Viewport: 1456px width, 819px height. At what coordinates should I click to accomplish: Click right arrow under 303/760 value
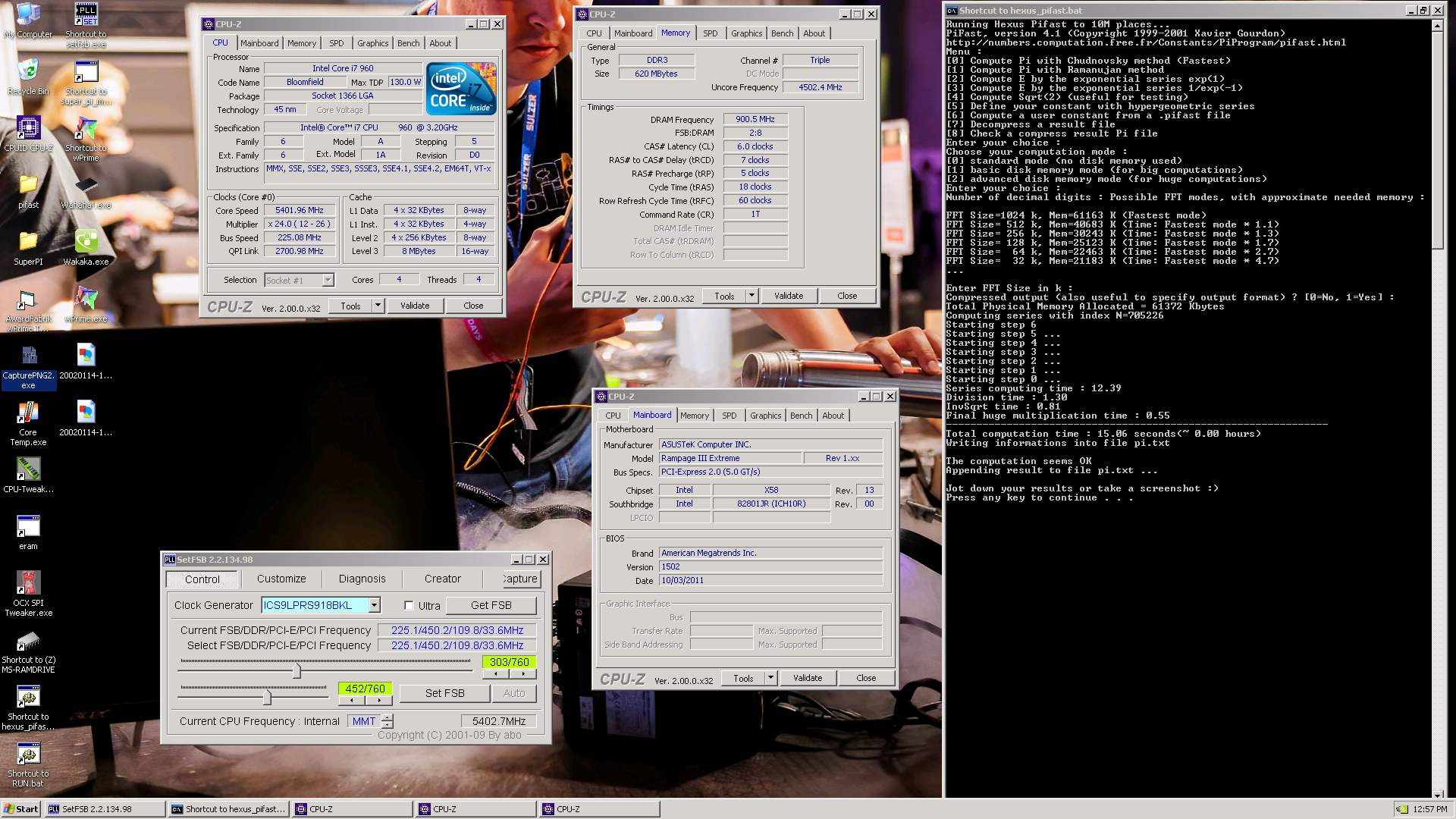pos(523,673)
